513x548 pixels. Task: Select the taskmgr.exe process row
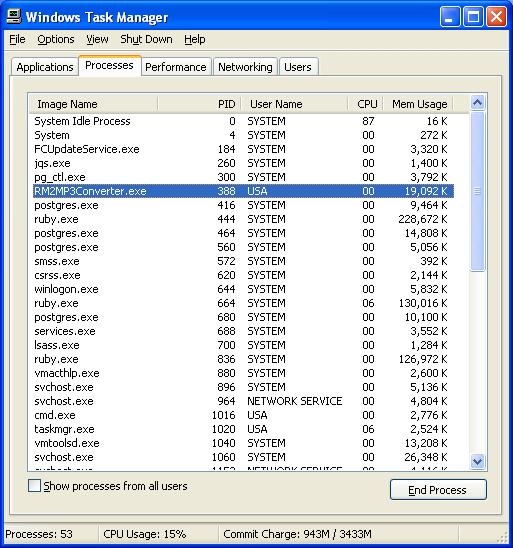[244, 429]
